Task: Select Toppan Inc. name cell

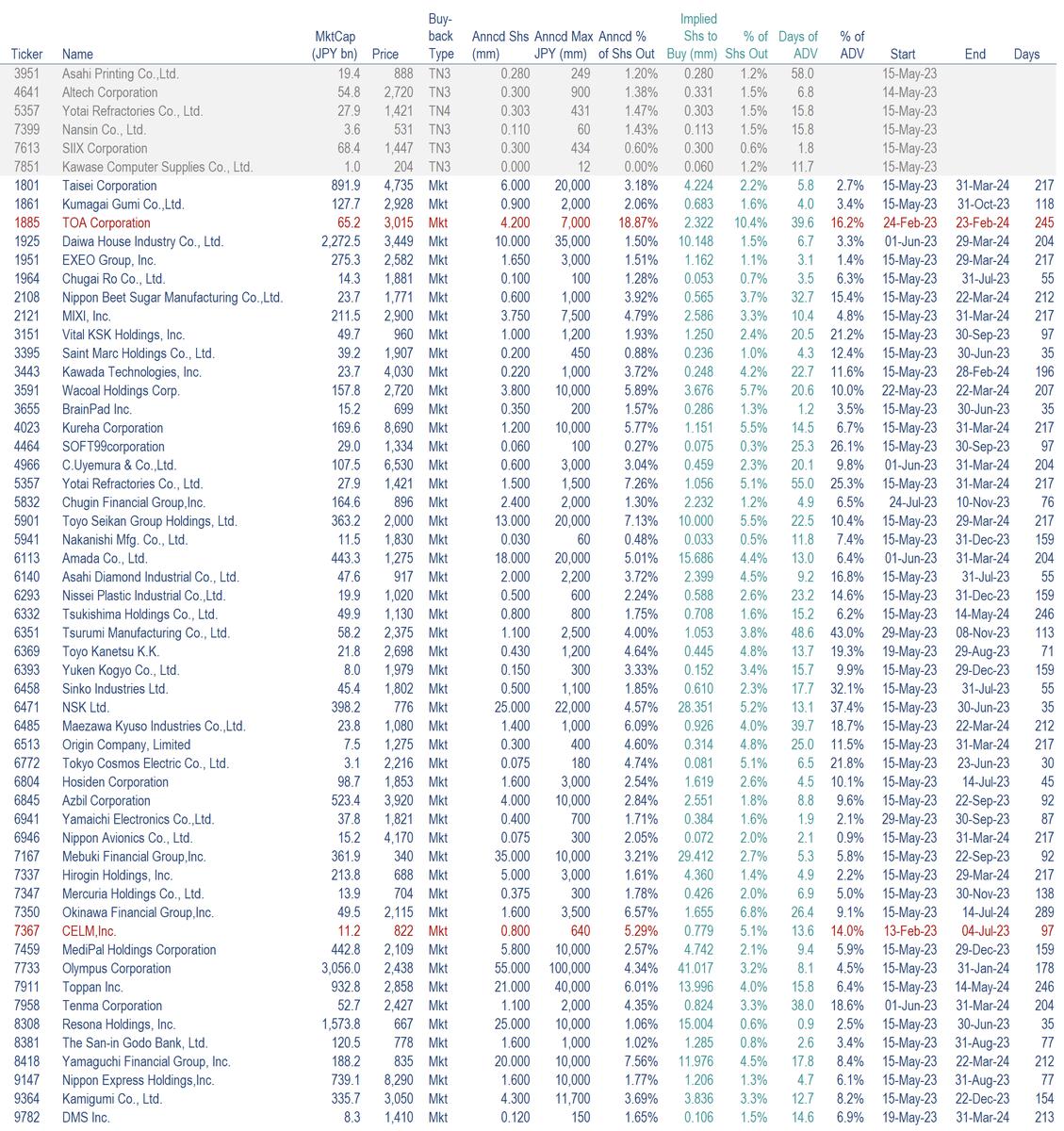Action: (x=92, y=988)
